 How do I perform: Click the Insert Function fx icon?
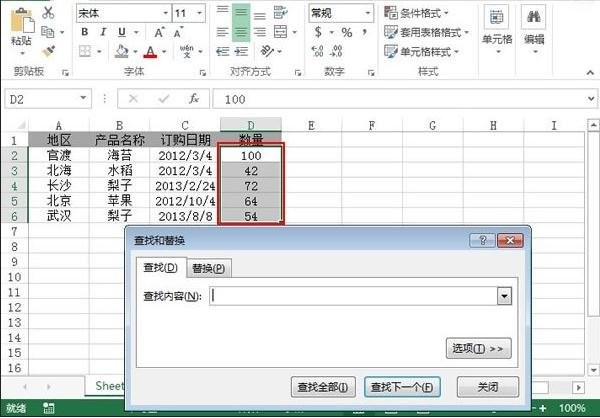(193, 99)
